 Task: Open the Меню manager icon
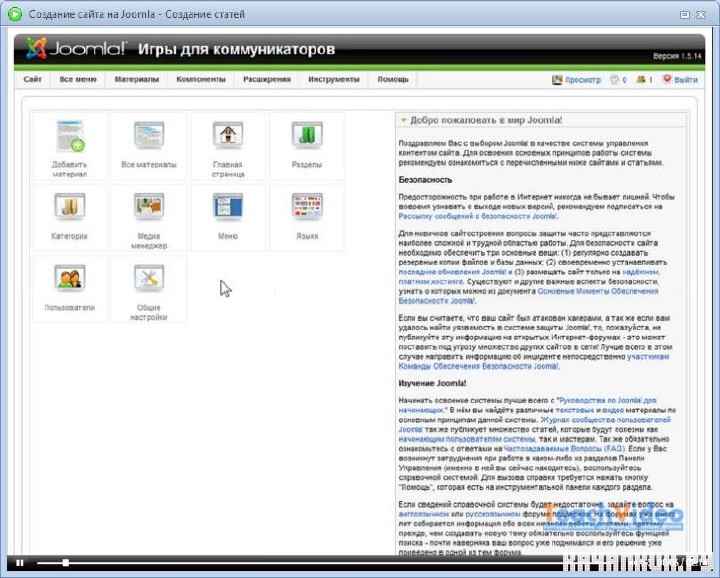[x=228, y=218]
